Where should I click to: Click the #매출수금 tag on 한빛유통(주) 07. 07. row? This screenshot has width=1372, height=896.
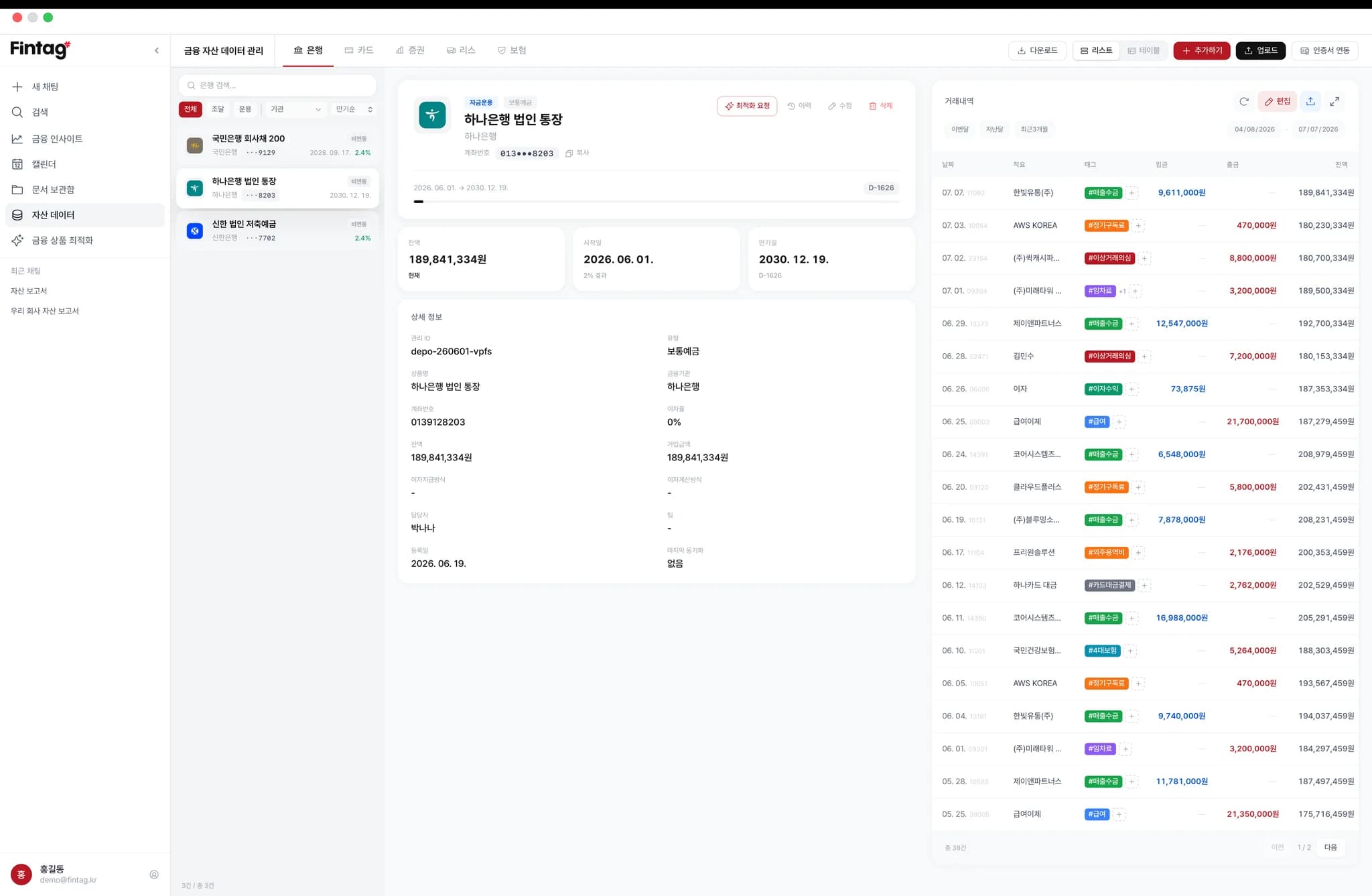[x=1103, y=193]
